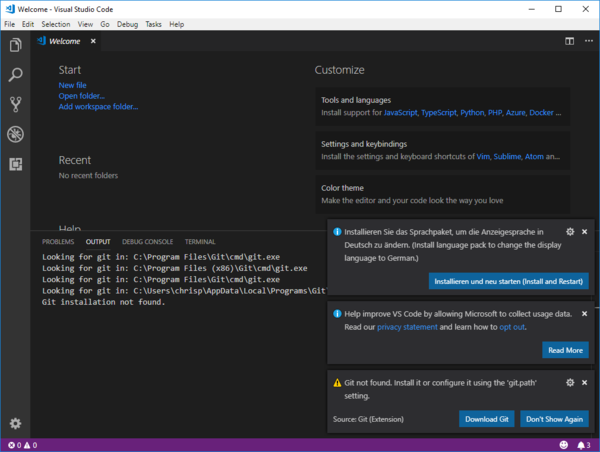600x452 pixels.
Task: Open gear options on language pack notification
Action: (x=570, y=231)
